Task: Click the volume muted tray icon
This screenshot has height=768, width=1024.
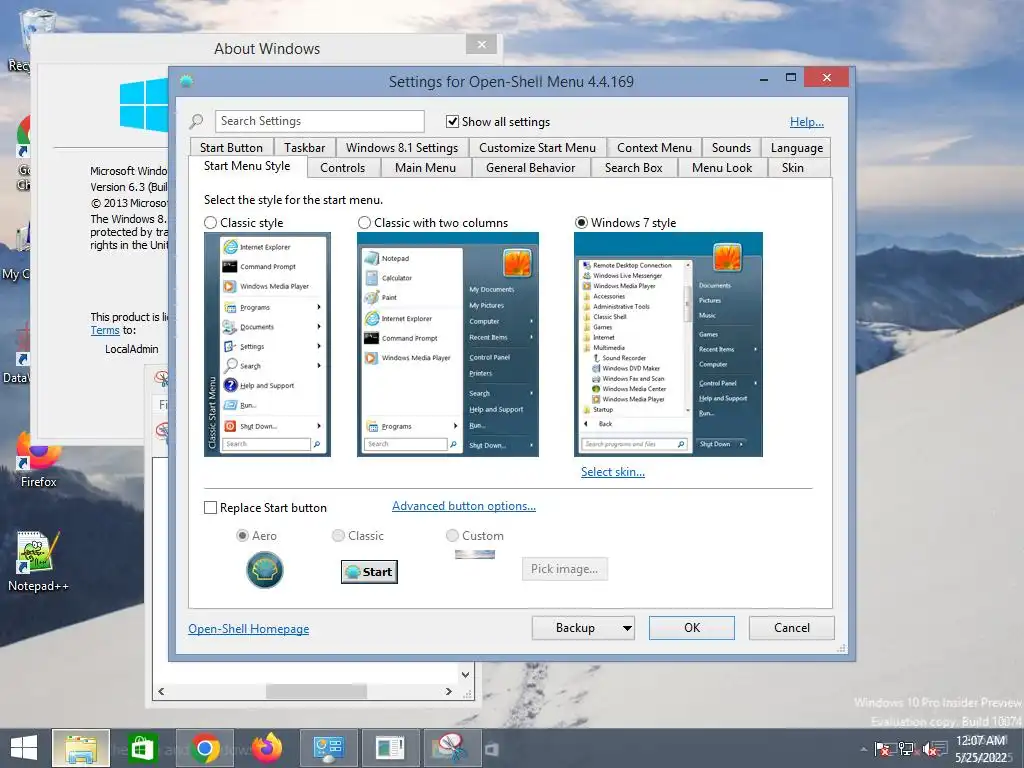Action: click(x=930, y=750)
